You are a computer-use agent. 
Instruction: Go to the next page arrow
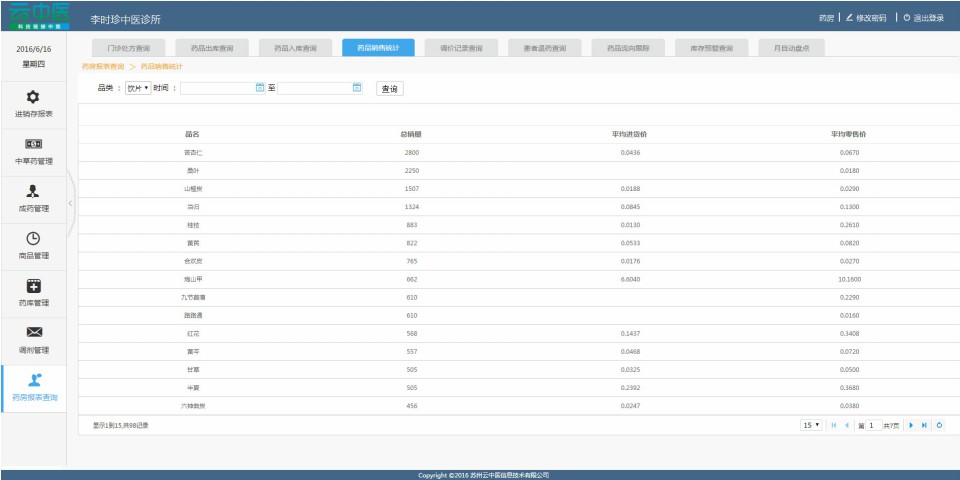click(x=911, y=425)
